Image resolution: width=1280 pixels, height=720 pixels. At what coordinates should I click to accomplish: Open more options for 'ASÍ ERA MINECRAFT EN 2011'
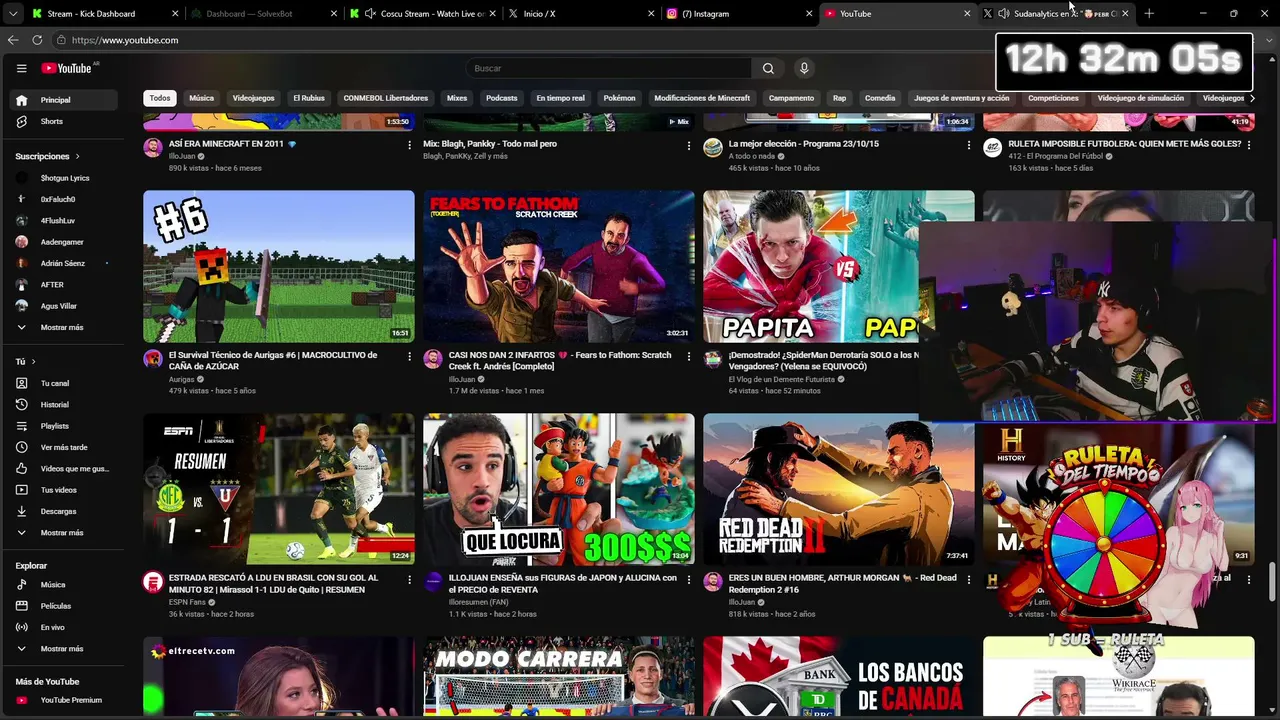pyautogui.click(x=409, y=145)
